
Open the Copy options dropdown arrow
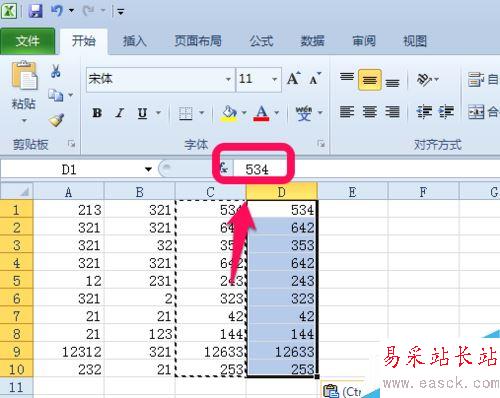point(71,95)
